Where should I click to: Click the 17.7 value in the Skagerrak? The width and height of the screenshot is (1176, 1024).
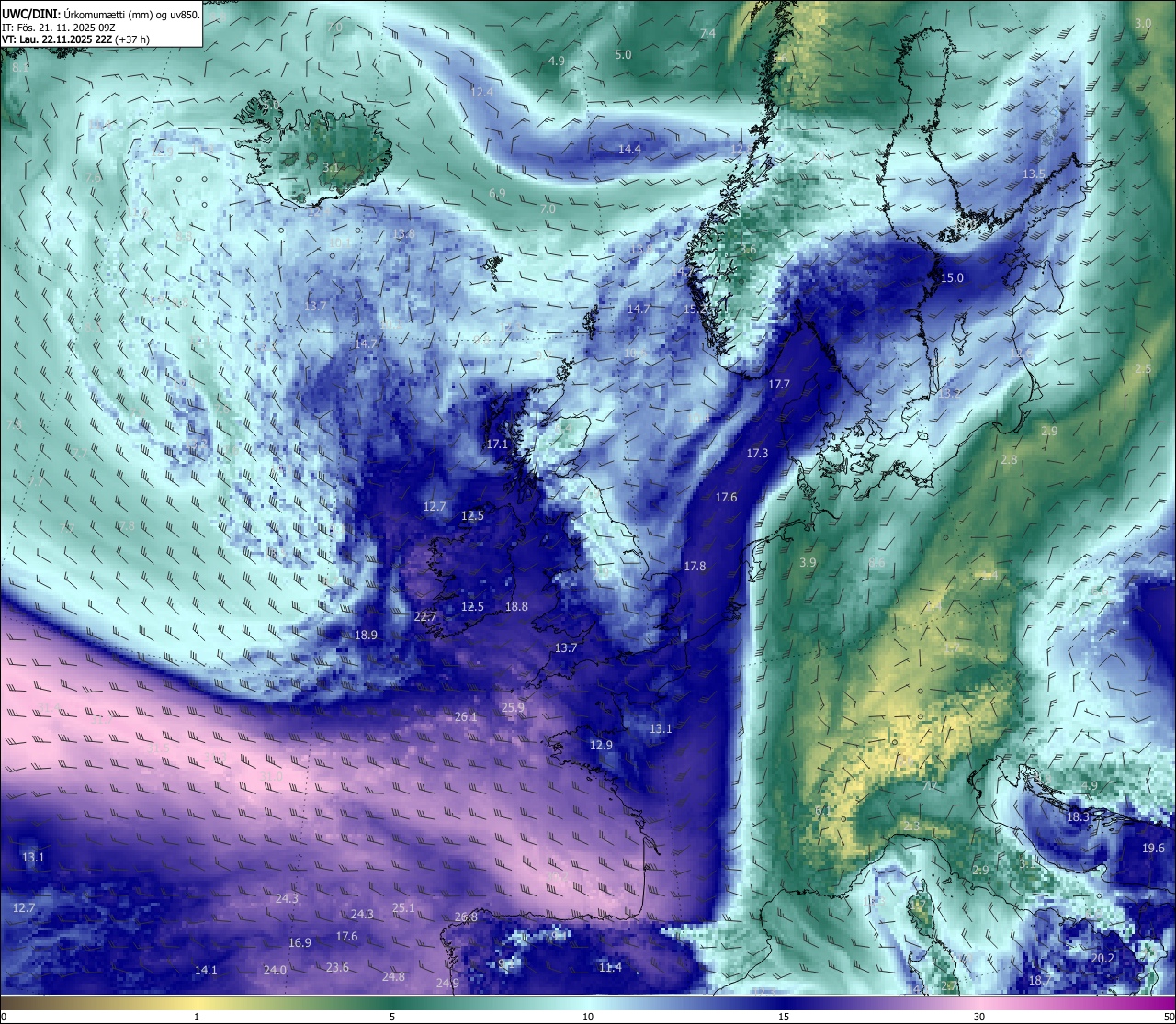[778, 385]
